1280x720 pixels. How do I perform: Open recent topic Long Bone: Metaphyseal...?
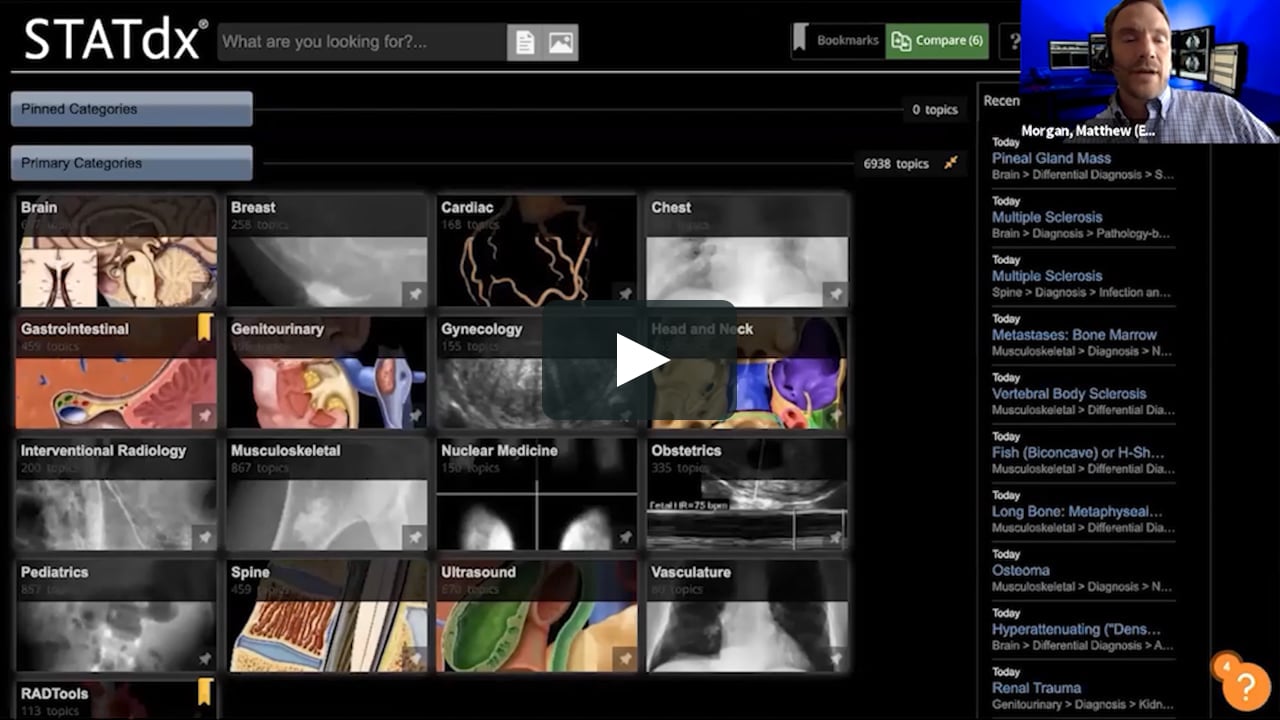[x=1077, y=512]
